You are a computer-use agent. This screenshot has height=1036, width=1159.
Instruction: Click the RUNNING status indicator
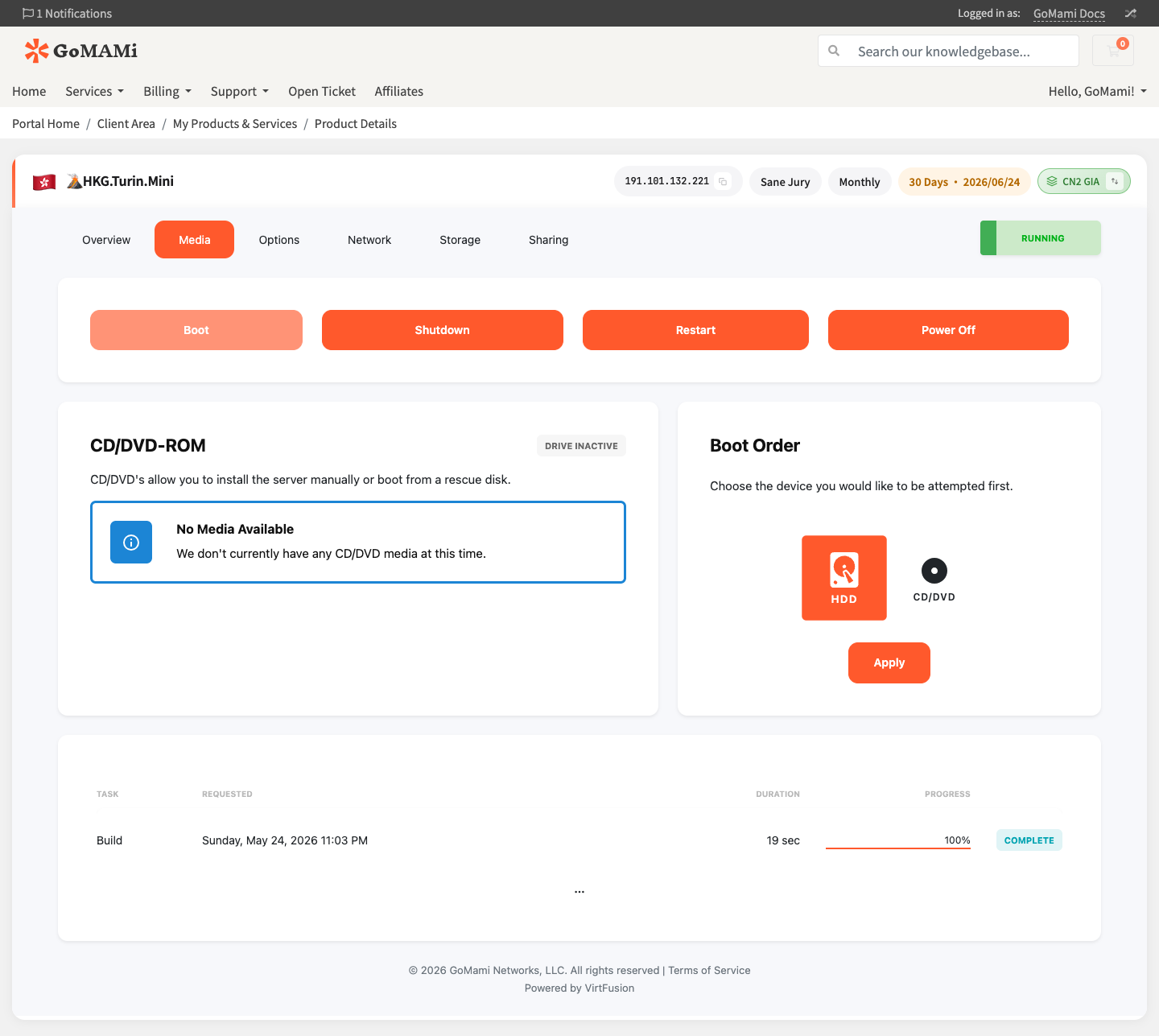point(1041,238)
